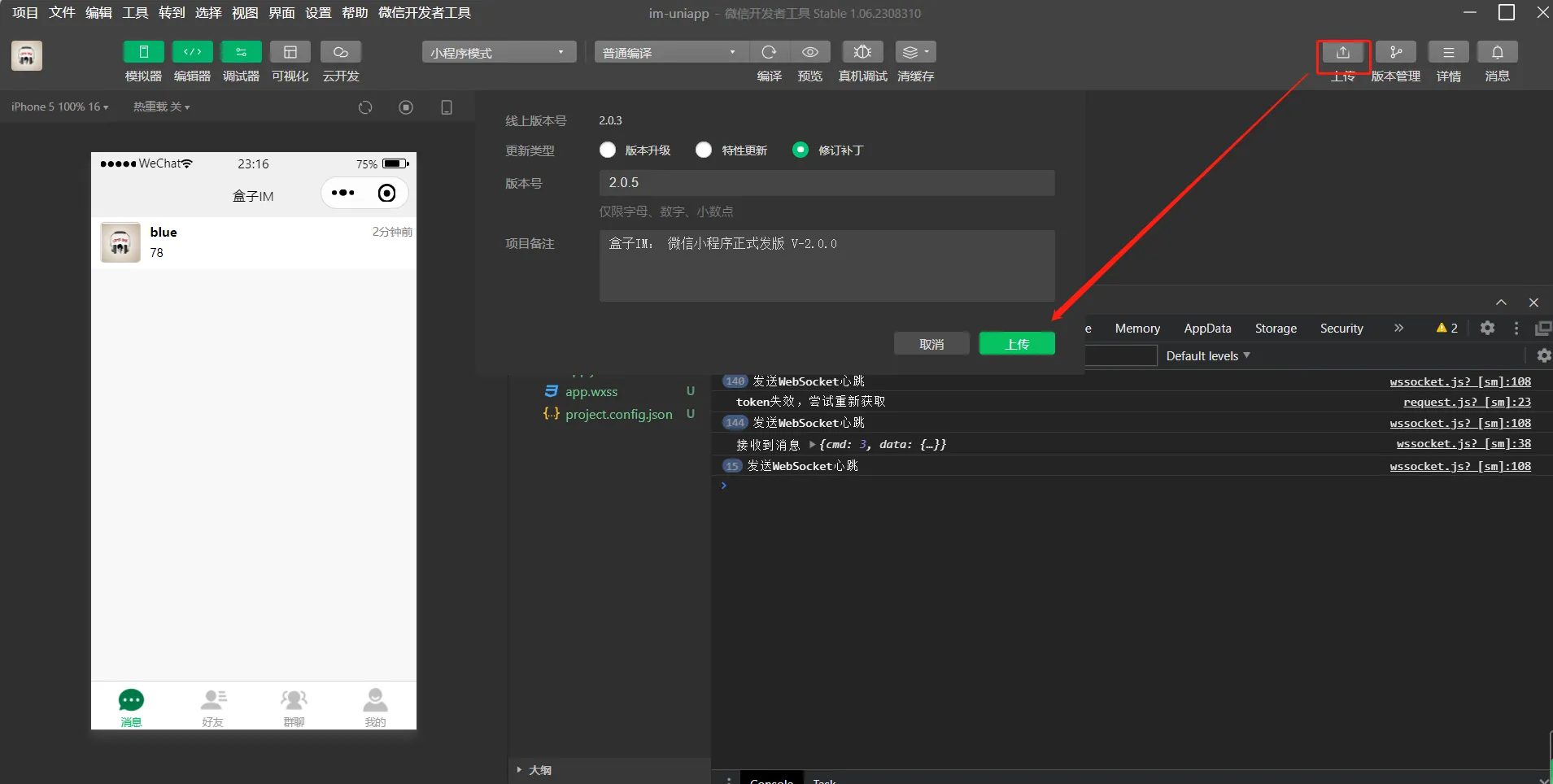Select the 修订补丁 radio button
1553x784 pixels.
pyautogui.click(x=800, y=150)
